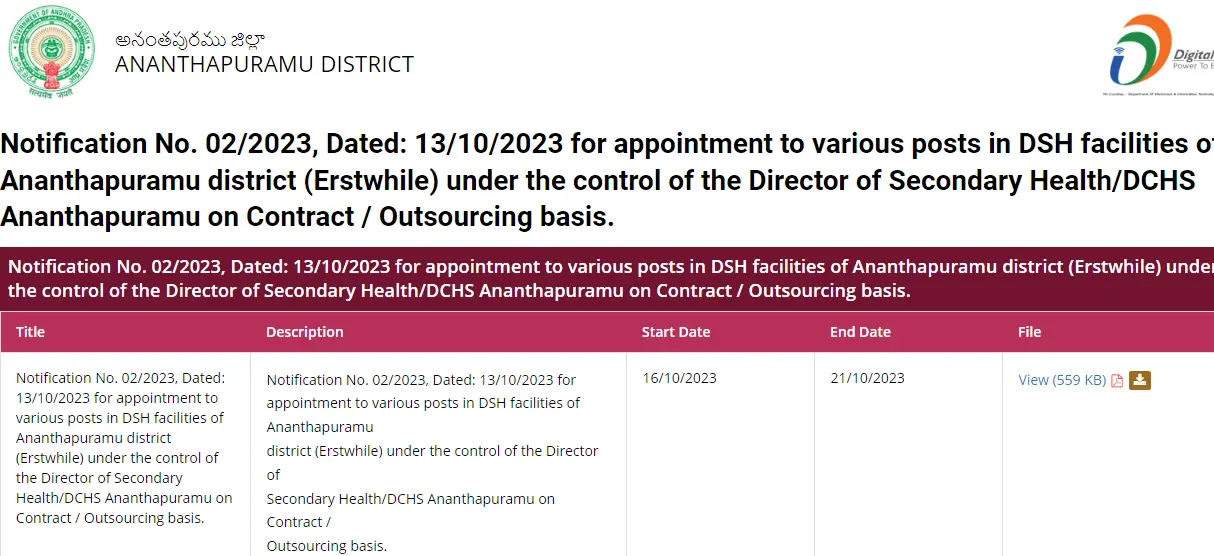The image size is (1214, 556).
Task: Click the small caption under Digital India logo
Action: [x=1158, y=94]
